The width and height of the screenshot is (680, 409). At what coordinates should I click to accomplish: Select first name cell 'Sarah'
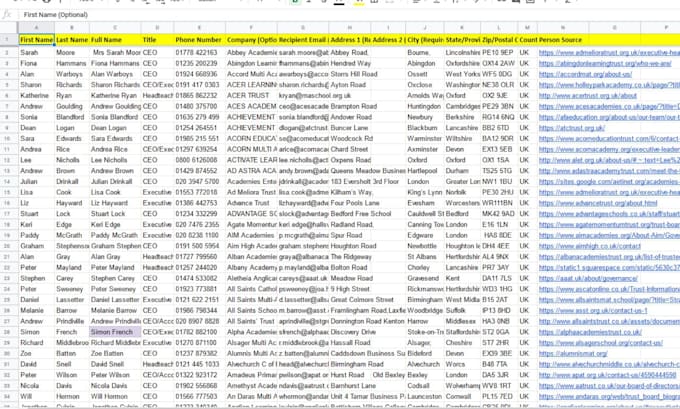point(36,52)
